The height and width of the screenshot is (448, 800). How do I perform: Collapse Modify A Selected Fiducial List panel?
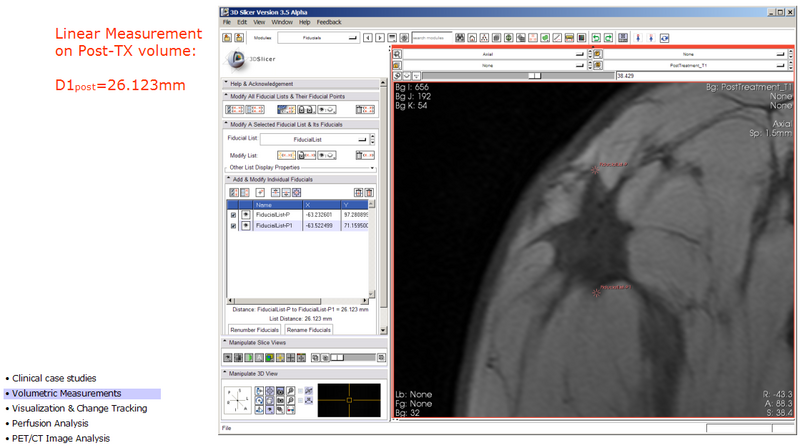(x=301, y=124)
